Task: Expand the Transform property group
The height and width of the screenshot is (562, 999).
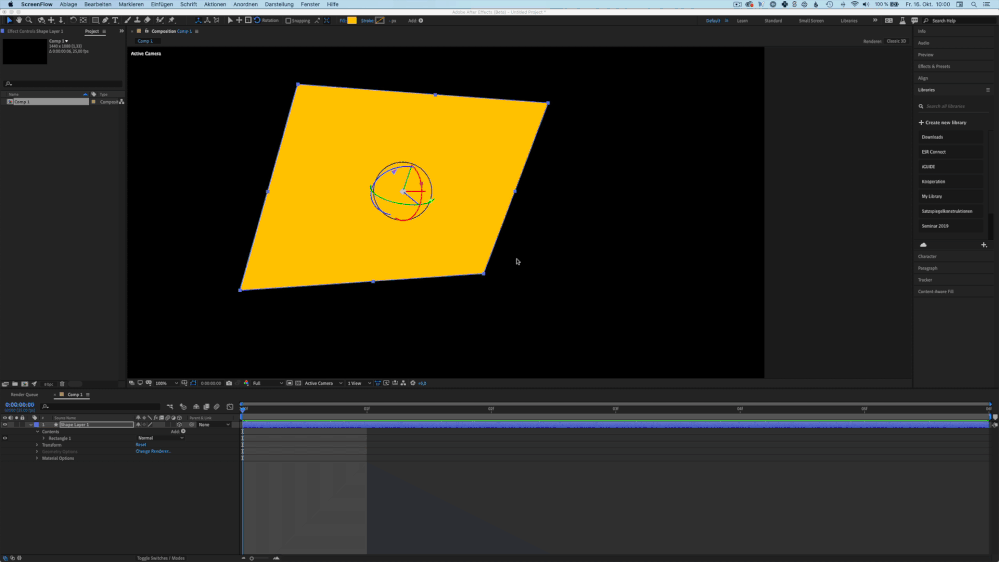Action: point(38,445)
